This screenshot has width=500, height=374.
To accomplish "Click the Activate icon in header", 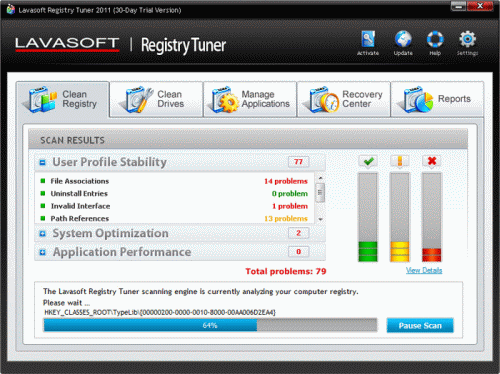I will click(368, 40).
